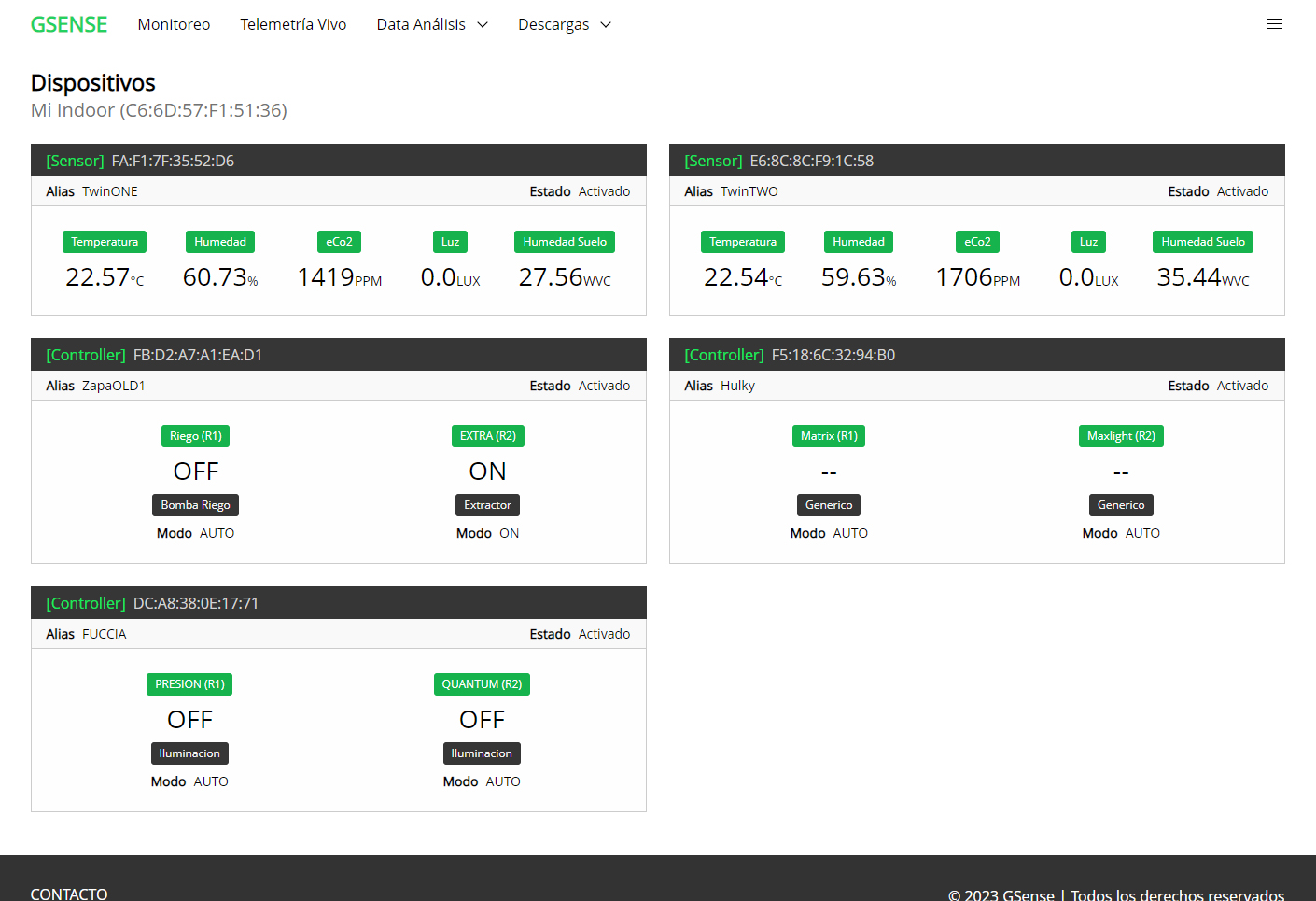Select the Matrix (R1) badge
The width and height of the screenshot is (1316, 901).
829,436
